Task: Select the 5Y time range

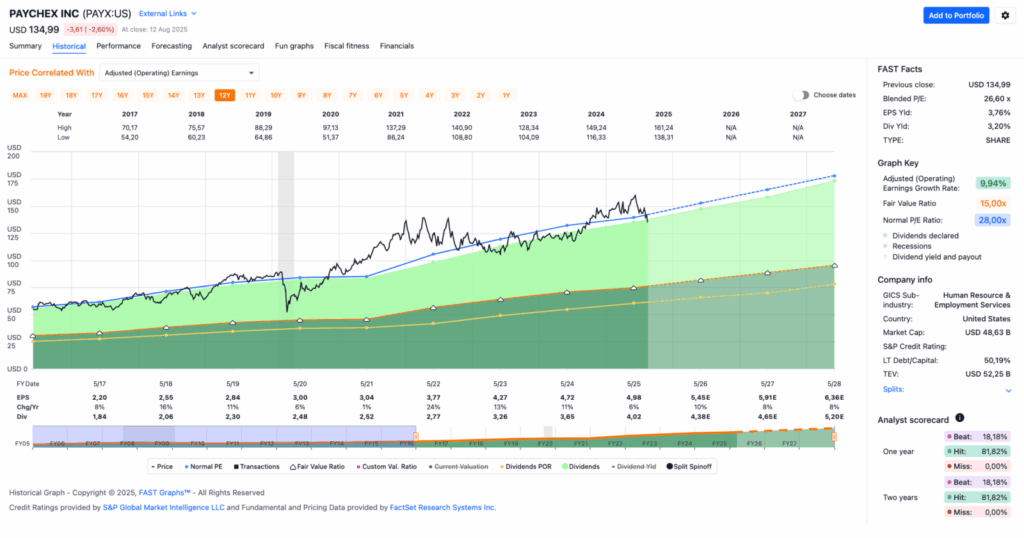Action: pyautogui.click(x=404, y=95)
